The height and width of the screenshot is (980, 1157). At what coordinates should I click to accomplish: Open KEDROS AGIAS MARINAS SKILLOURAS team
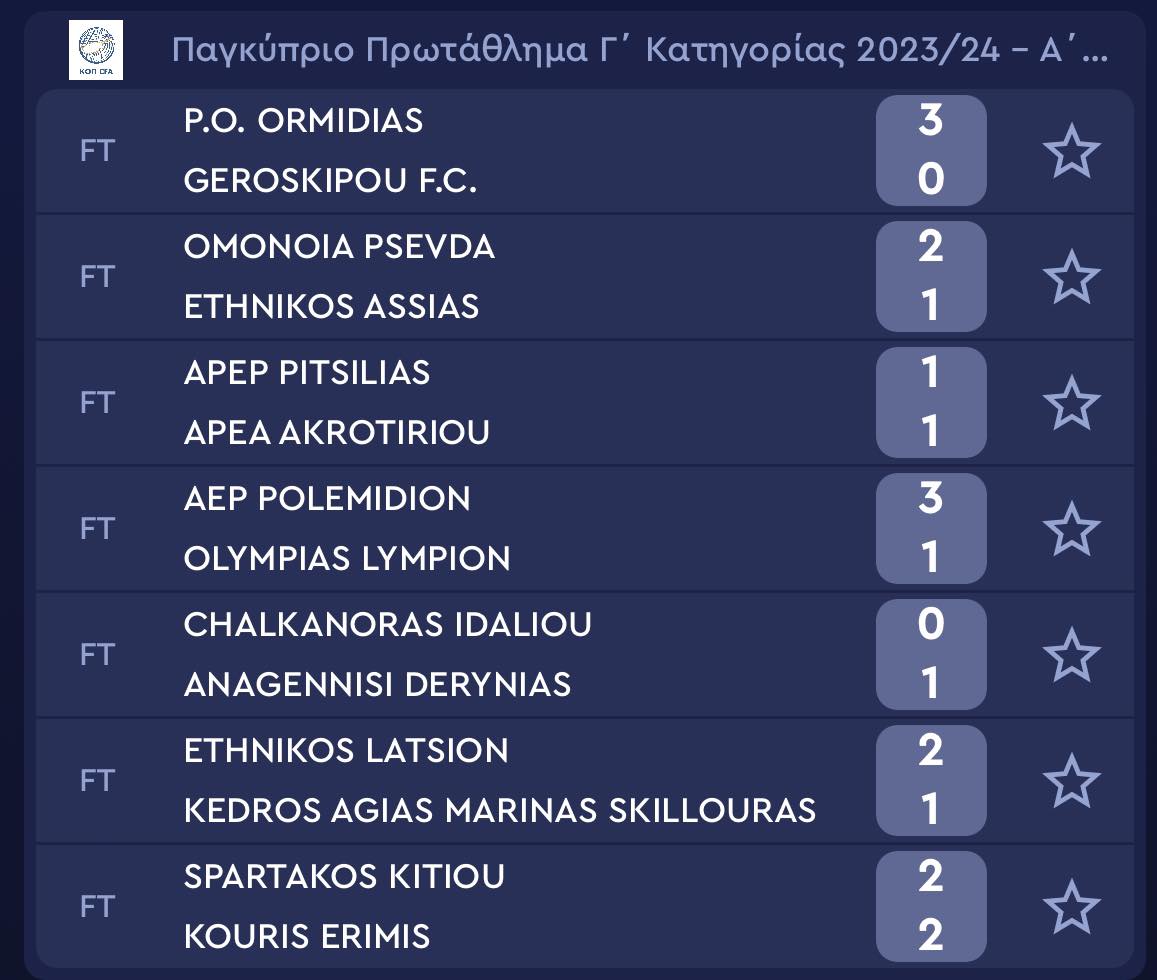[500, 810]
